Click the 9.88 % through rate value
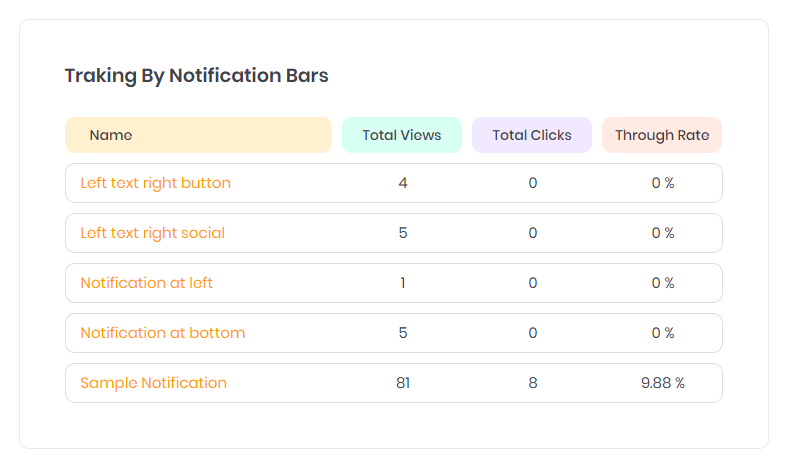 point(663,383)
